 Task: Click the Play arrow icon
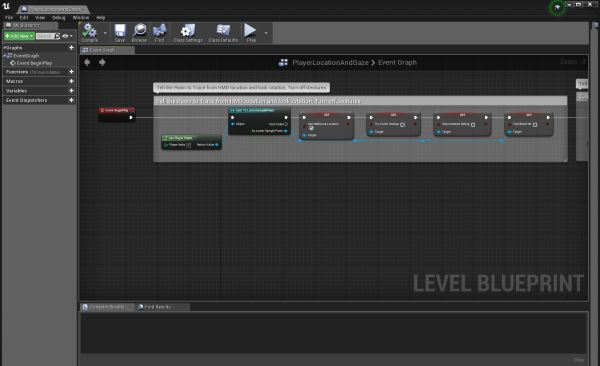pyautogui.click(x=250, y=30)
